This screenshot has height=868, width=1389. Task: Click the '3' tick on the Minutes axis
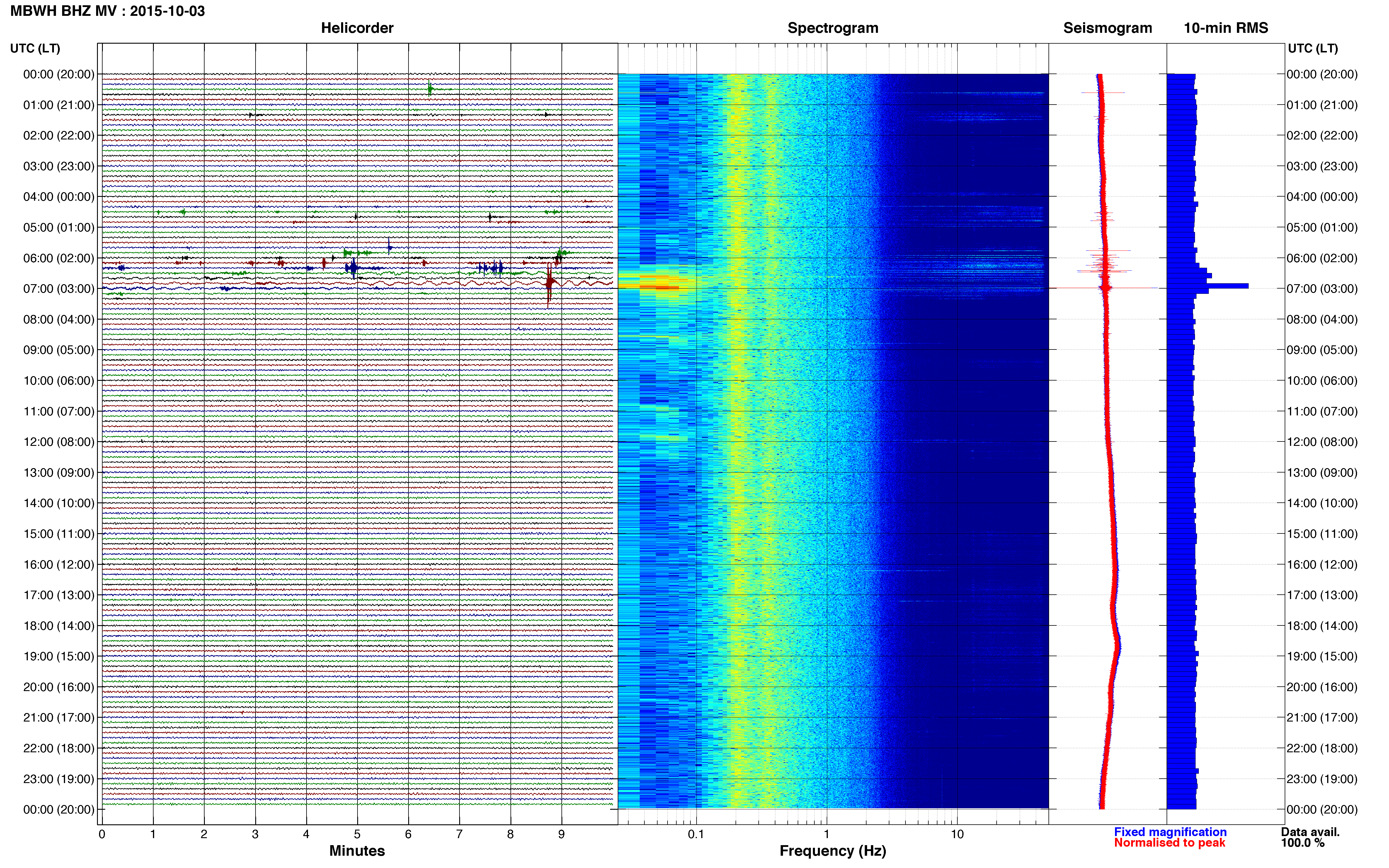[255, 834]
